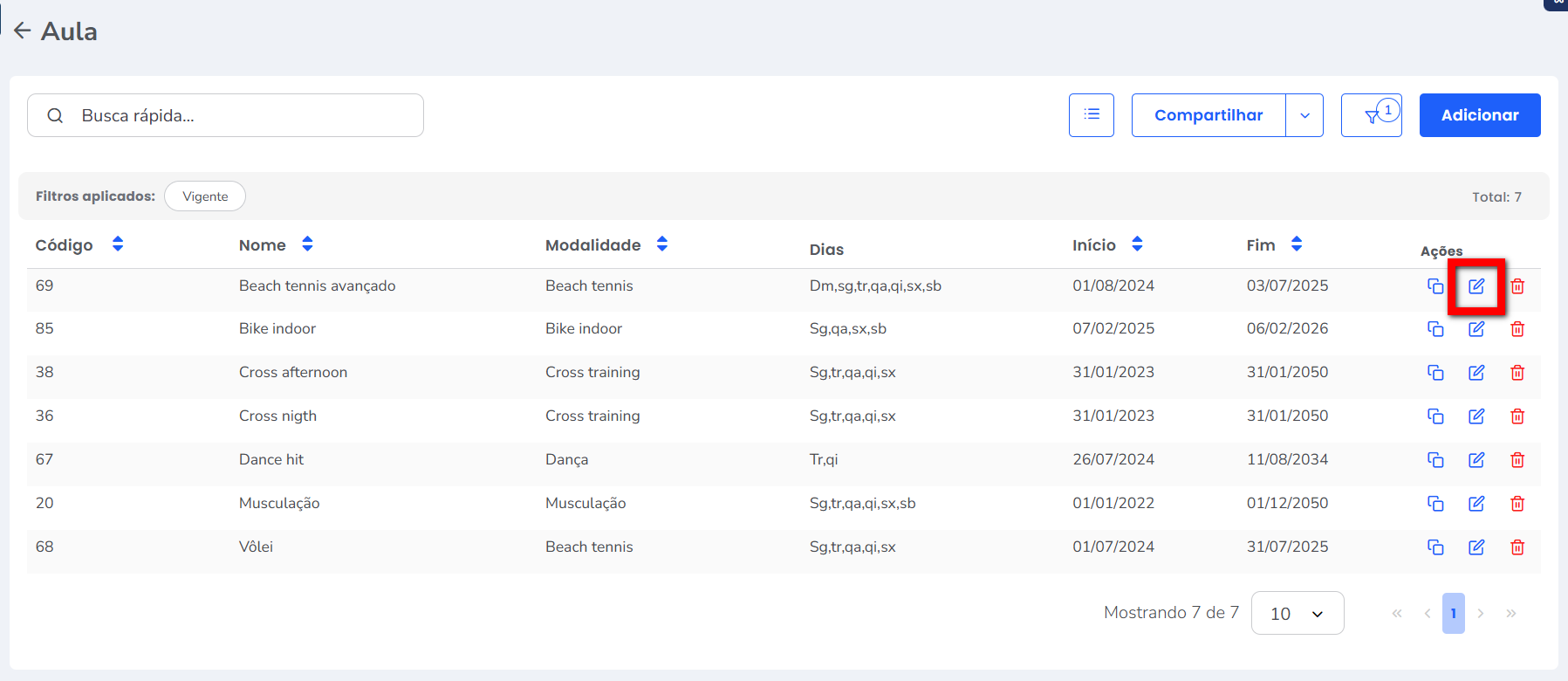
Task: Remove the Vigente filter chip
Action: click(205, 196)
